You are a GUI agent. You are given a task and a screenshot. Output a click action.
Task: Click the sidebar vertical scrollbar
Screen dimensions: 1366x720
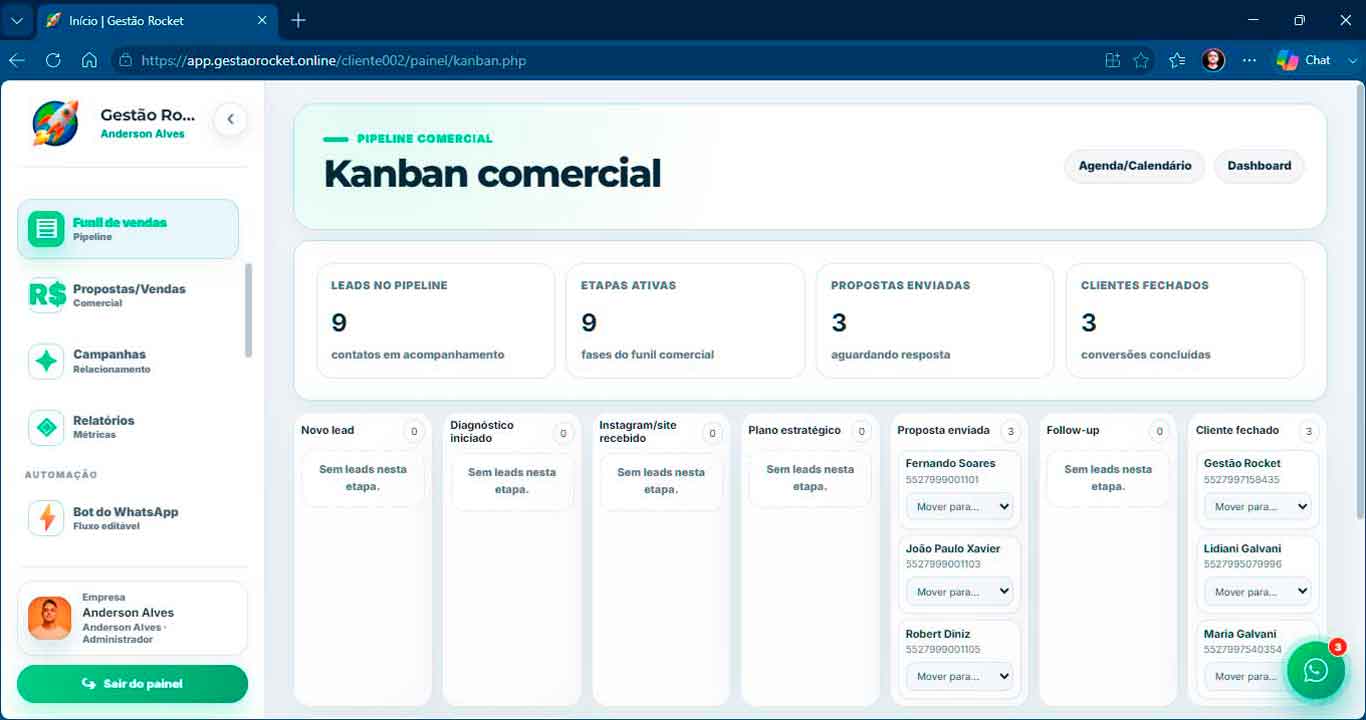[x=248, y=310]
